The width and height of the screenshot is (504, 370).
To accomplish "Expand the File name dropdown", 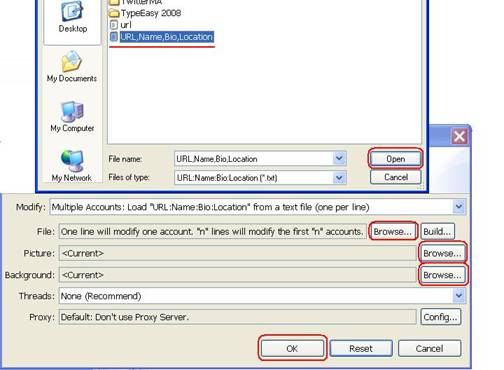I will coord(339,158).
